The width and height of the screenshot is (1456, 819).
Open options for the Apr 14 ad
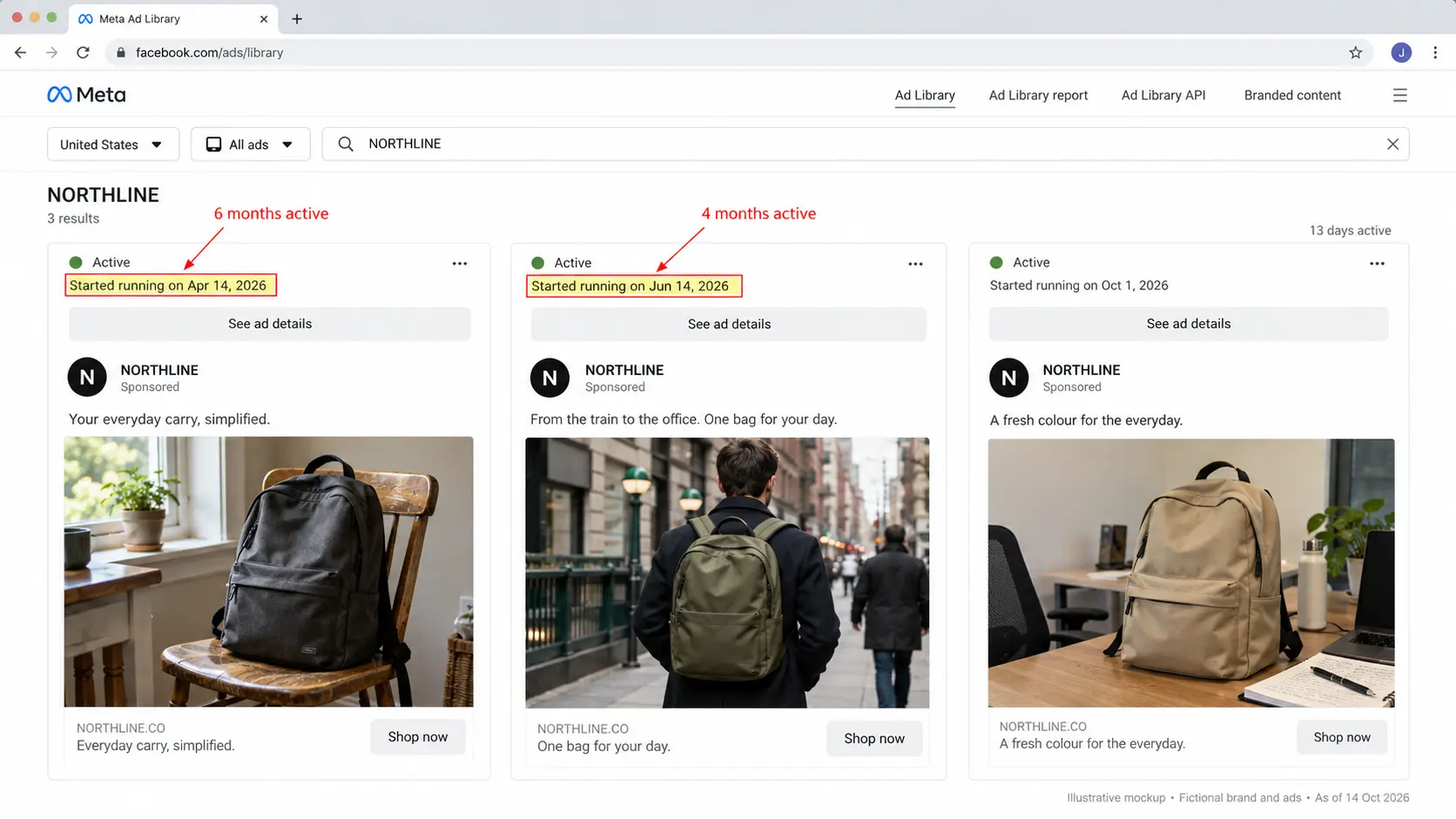(x=460, y=264)
